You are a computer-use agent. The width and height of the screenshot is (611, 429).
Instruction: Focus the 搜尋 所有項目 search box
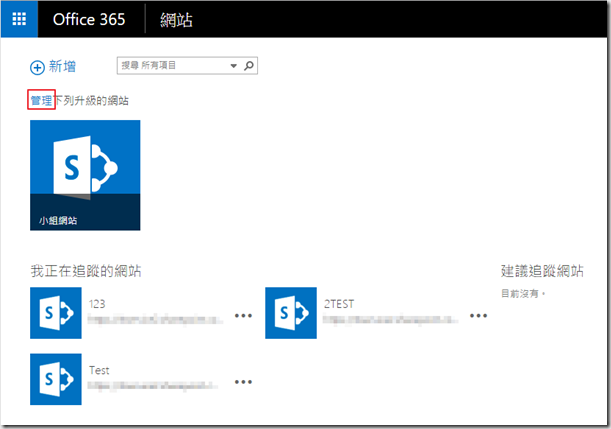(172, 66)
